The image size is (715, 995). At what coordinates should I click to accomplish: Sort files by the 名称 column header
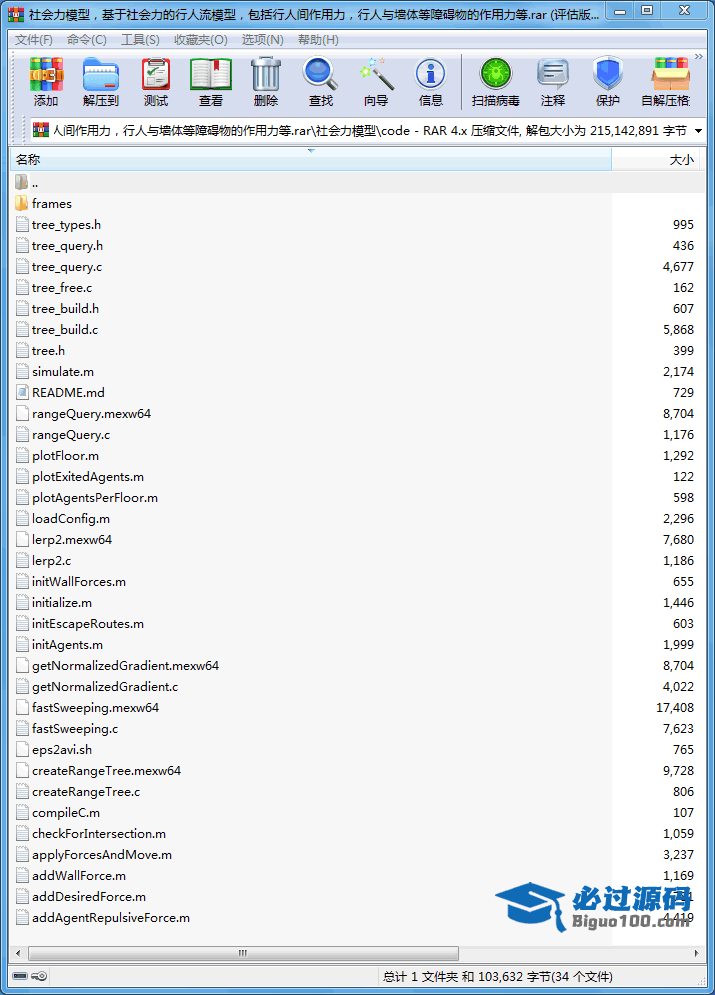[x=300, y=160]
